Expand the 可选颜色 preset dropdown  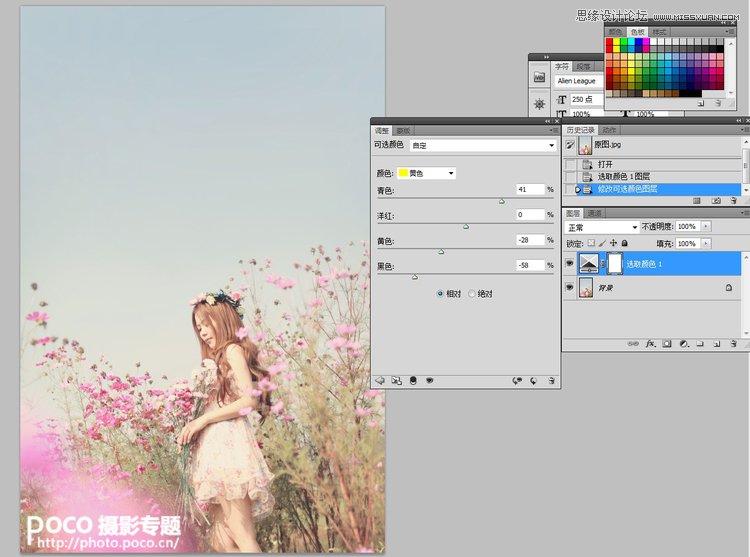click(x=482, y=145)
